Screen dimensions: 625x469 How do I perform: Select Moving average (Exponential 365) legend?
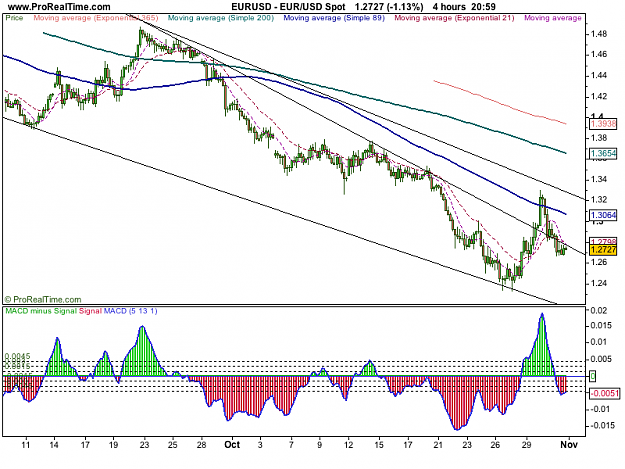tap(96, 18)
